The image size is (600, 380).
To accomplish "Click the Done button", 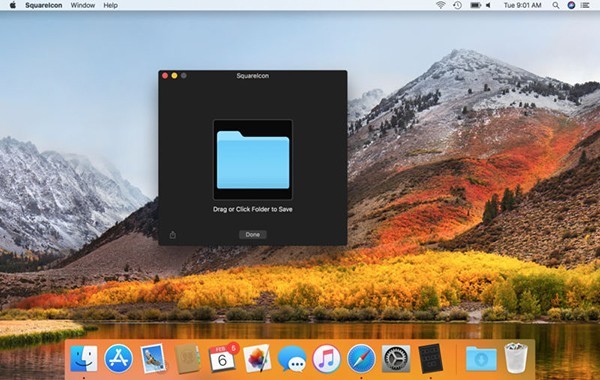I will pos(253,235).
